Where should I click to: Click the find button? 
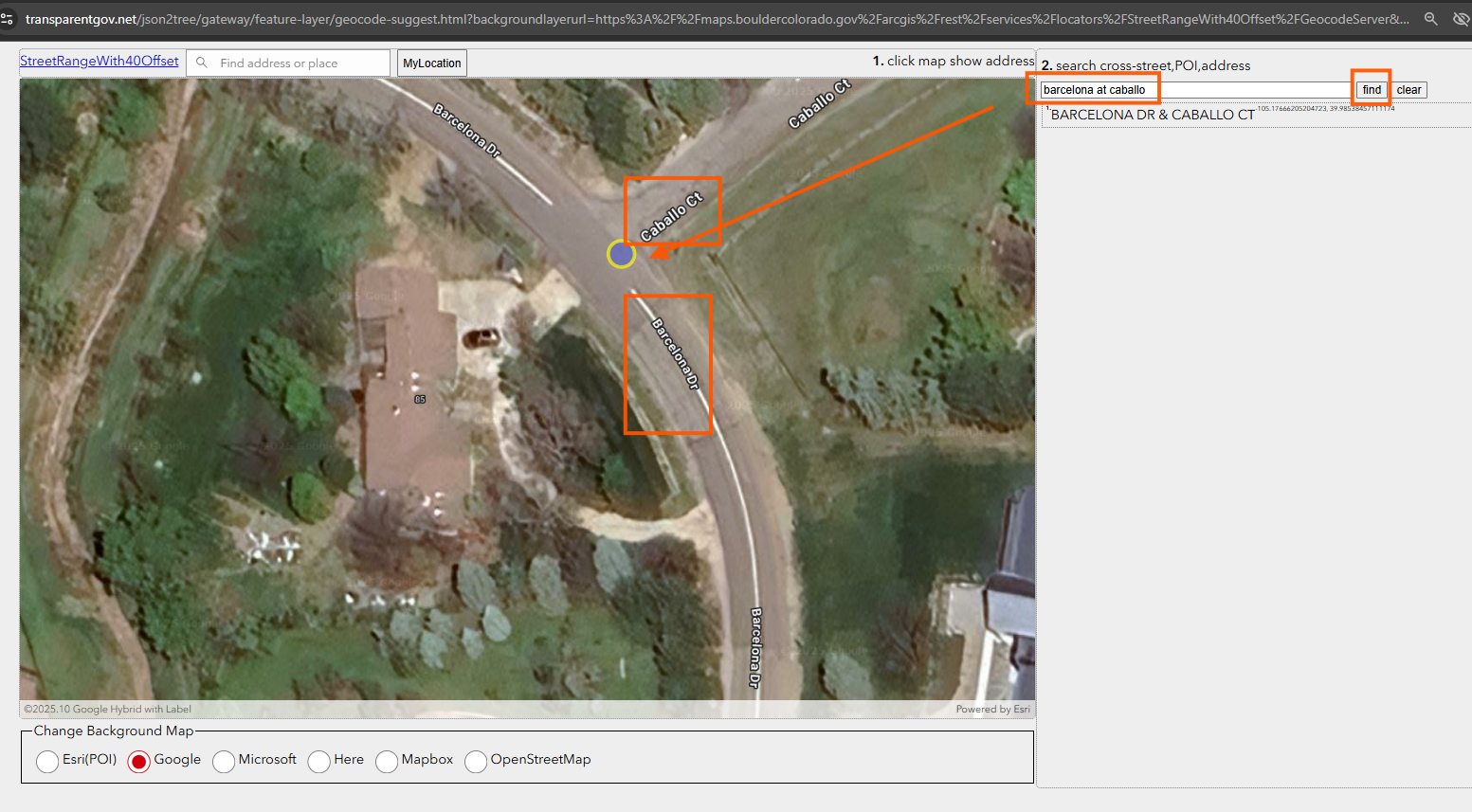click(x=1372, y=90)
